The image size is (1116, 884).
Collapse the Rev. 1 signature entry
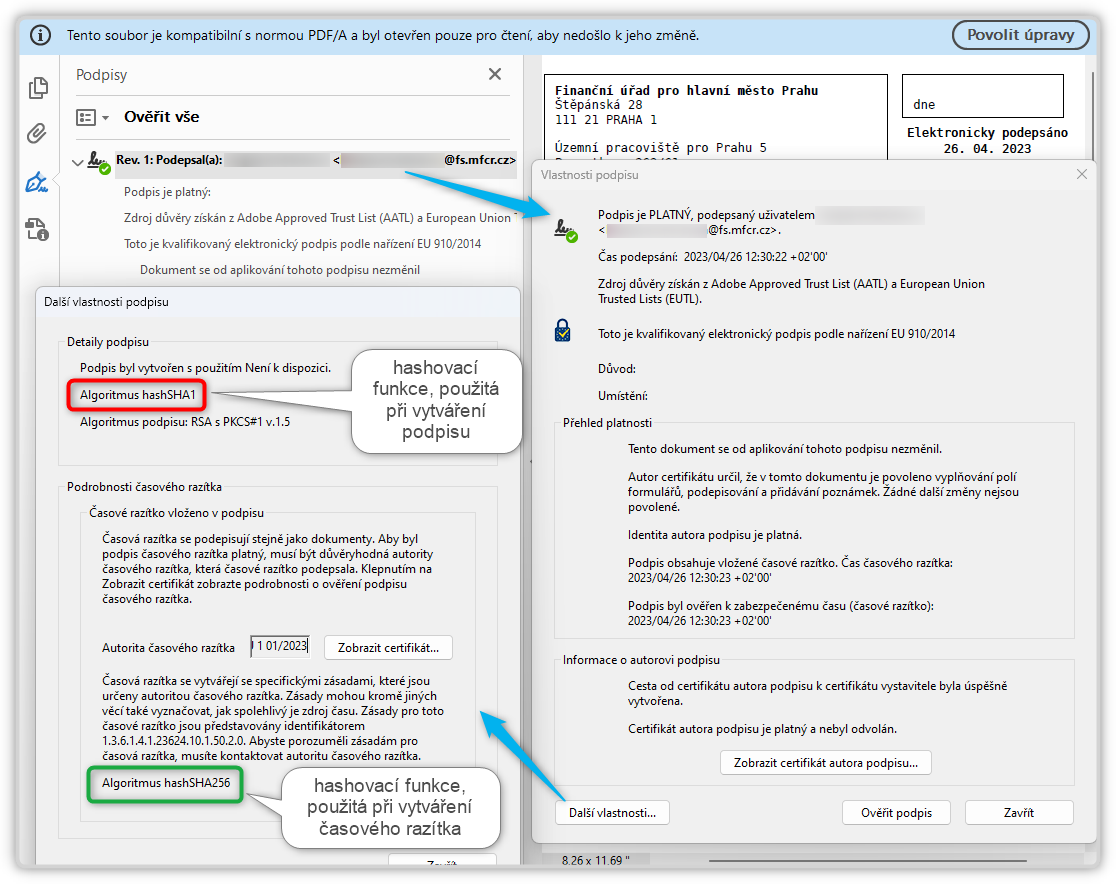[x=78, y=162]
